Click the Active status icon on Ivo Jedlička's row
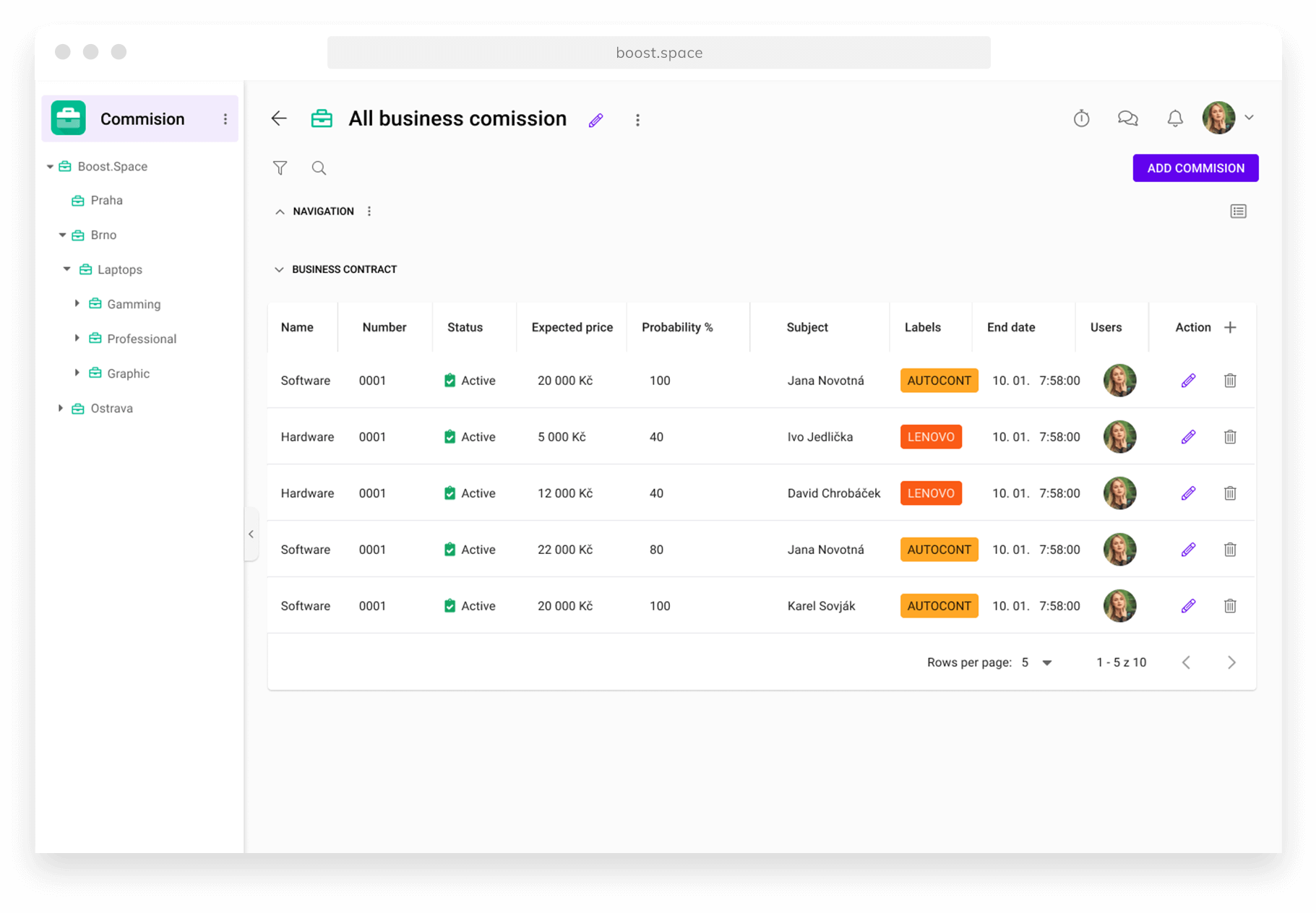1316x913 pixels. (450, 436)
